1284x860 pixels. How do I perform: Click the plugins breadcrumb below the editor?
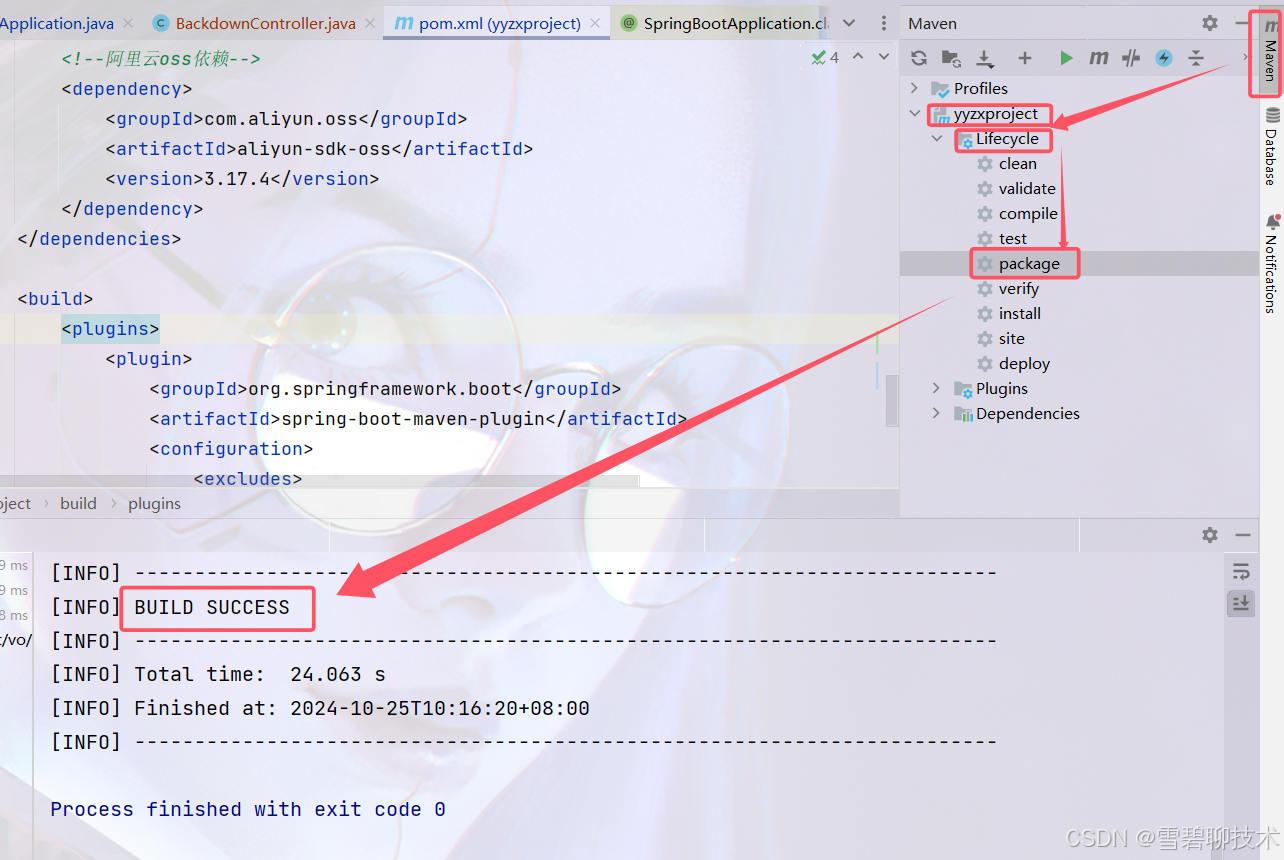coord(154,503)
